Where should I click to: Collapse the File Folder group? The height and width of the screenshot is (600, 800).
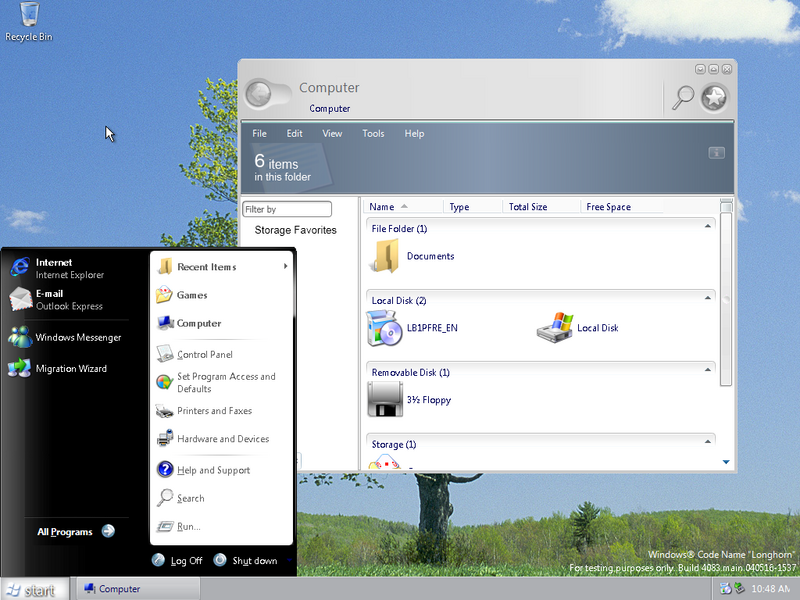[x=708, y=227]
